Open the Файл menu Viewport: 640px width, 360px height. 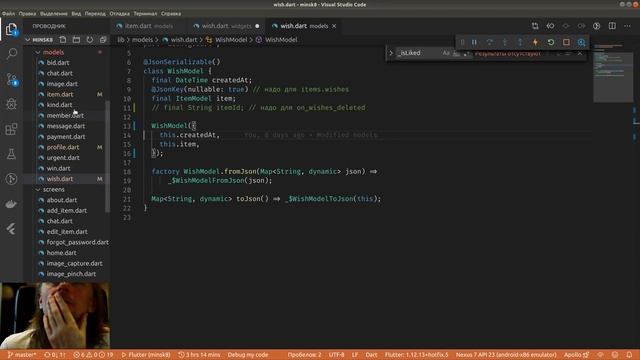9,13
